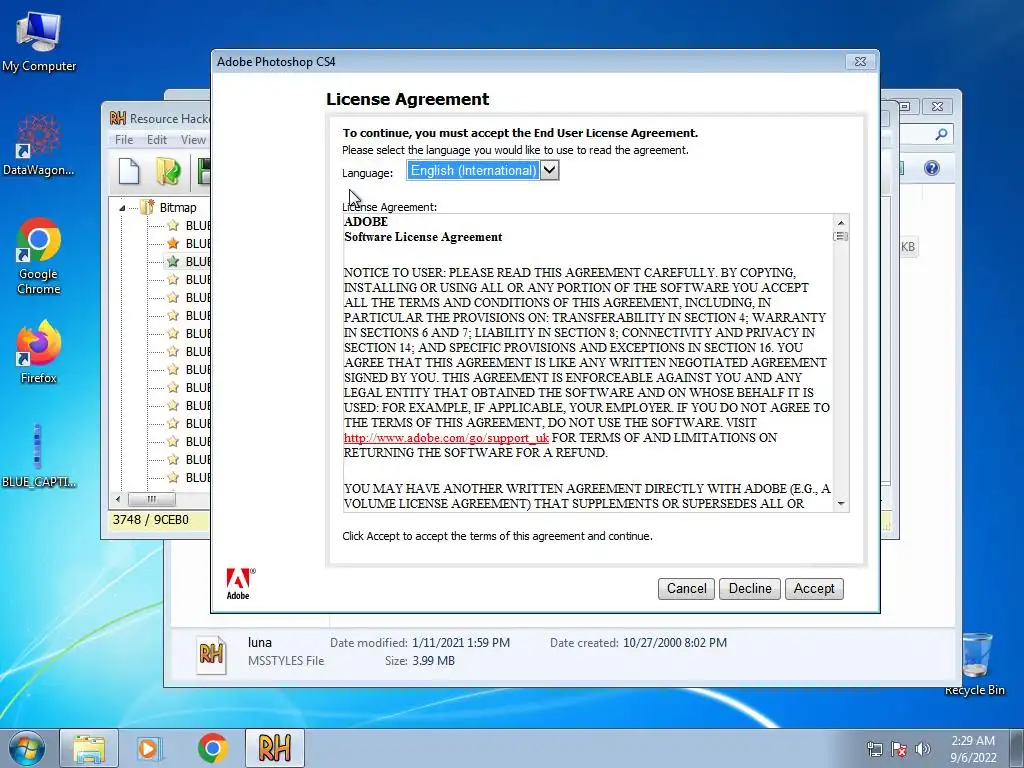The image size is (1024, 768).
Task: Select Google Chrome desktop shortcut
Action: [39, 256]
